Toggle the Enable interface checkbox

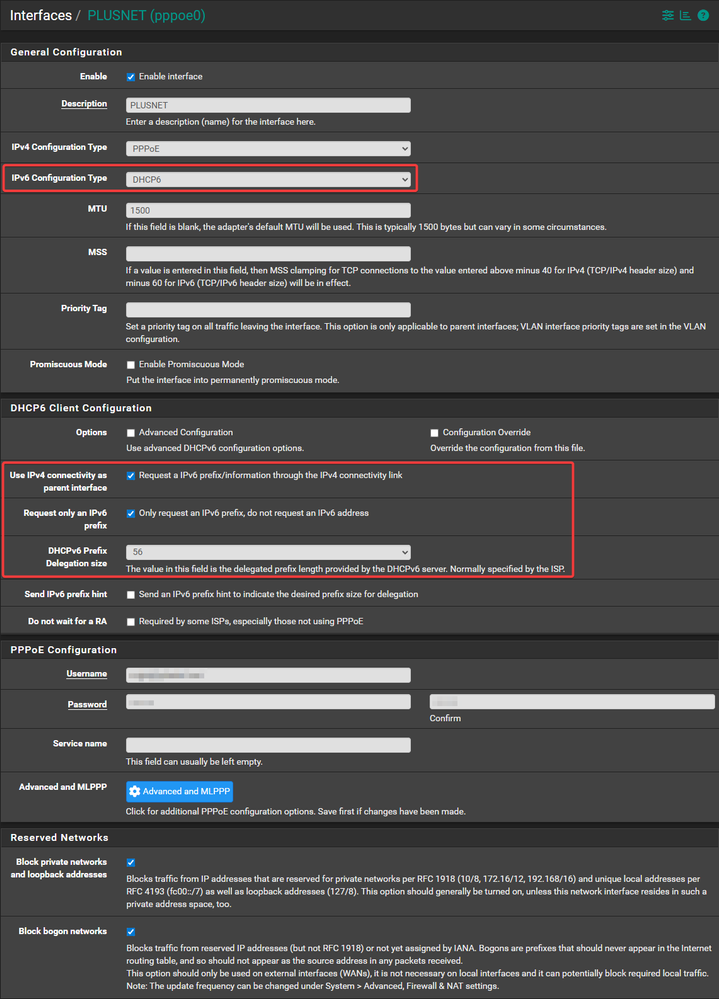(x=131, y=76)
